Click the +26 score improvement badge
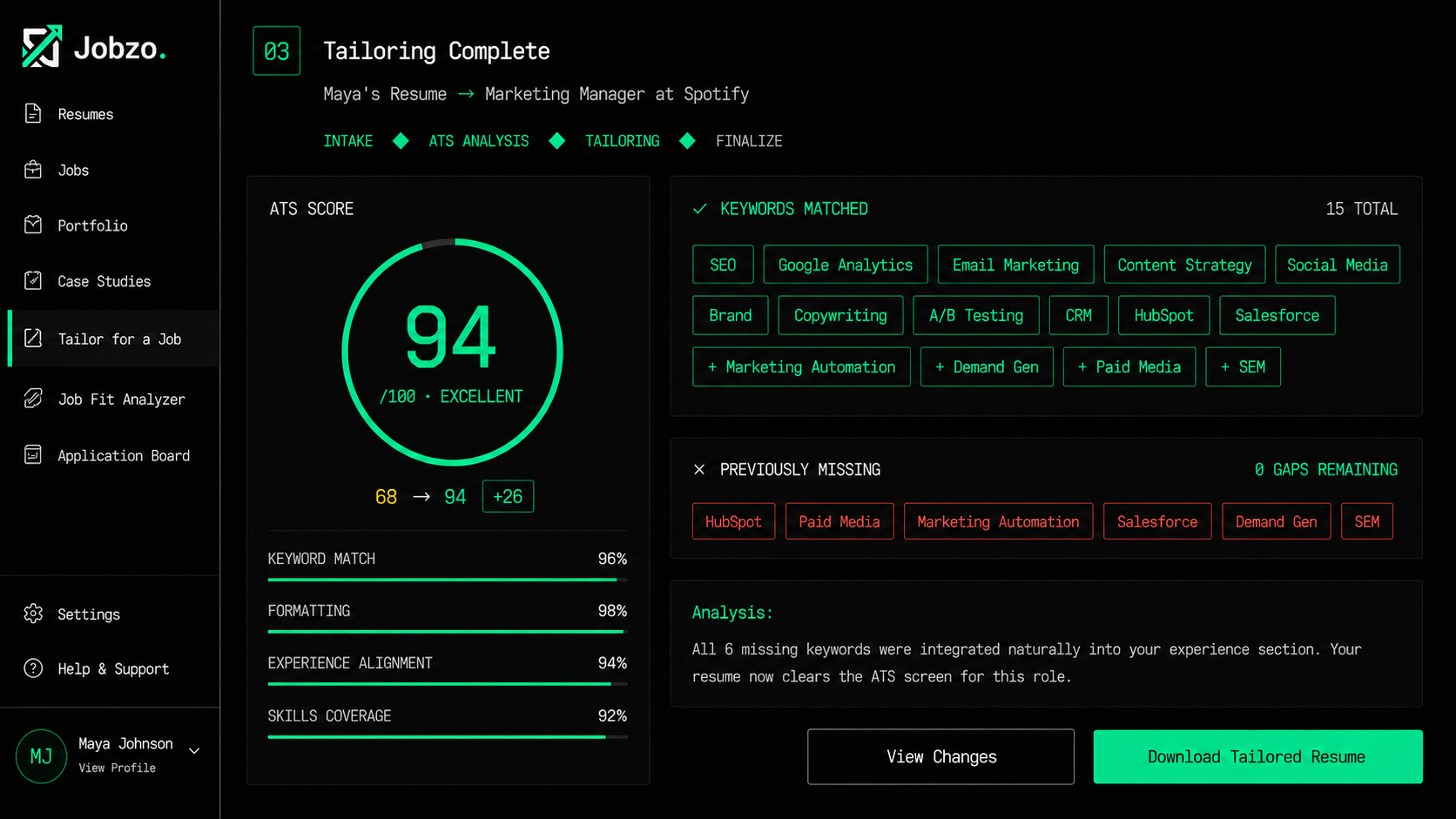The width and height of the screenshot is (1456, 819). pyautogui.click(x=508, y=496)
